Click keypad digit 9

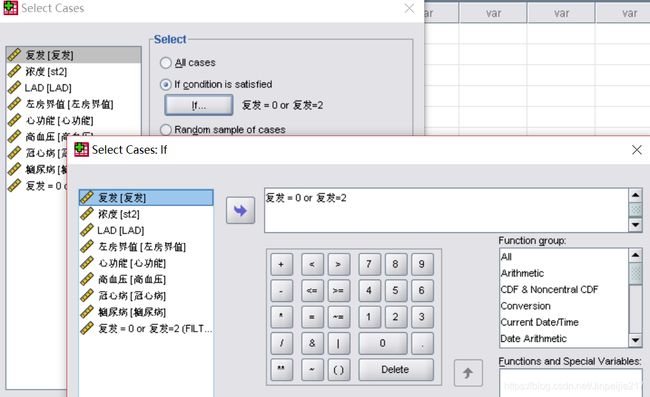[x=422, y=264]
